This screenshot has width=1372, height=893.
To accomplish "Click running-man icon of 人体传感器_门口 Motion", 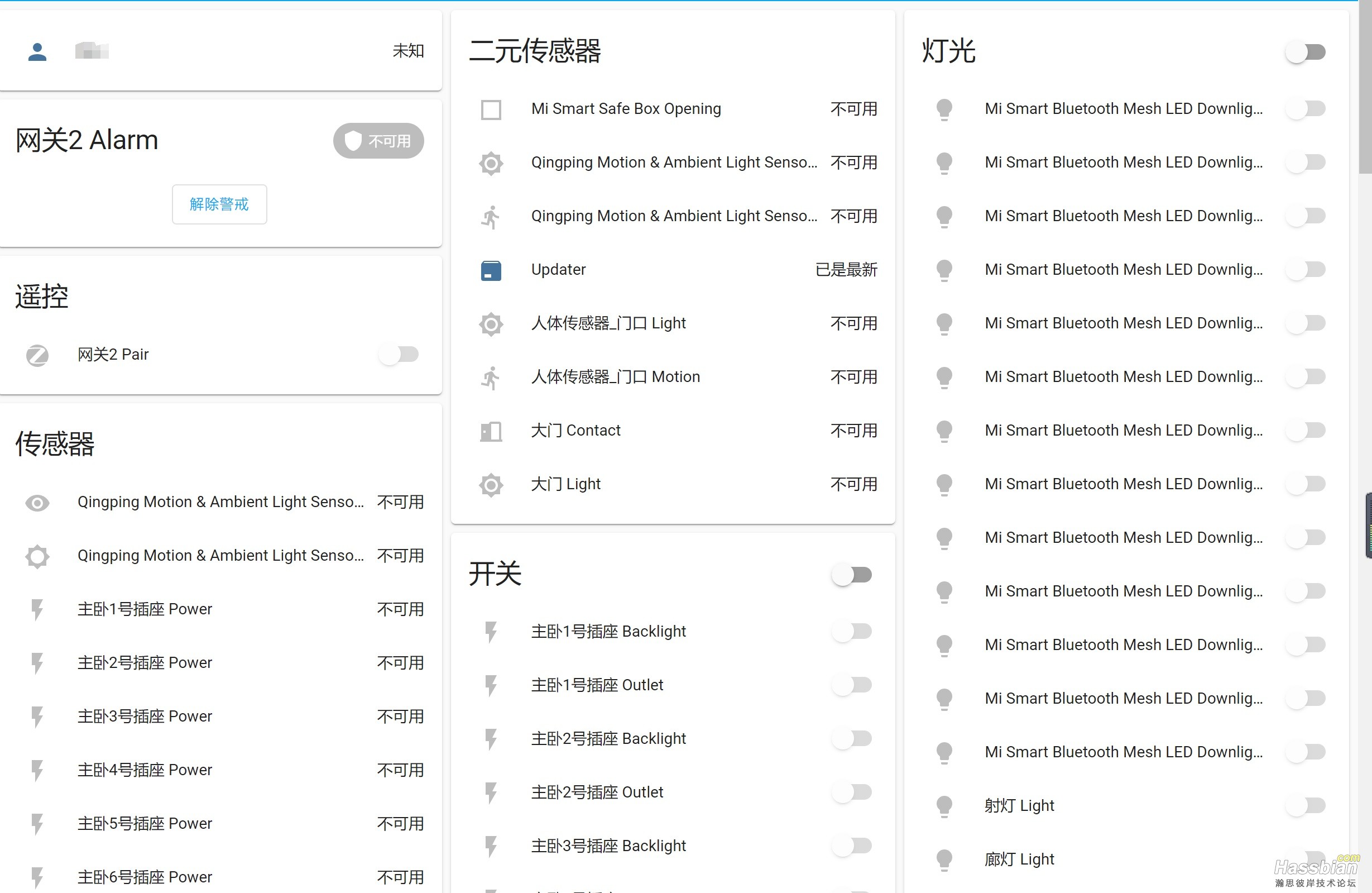I will [x=491, y=378].
